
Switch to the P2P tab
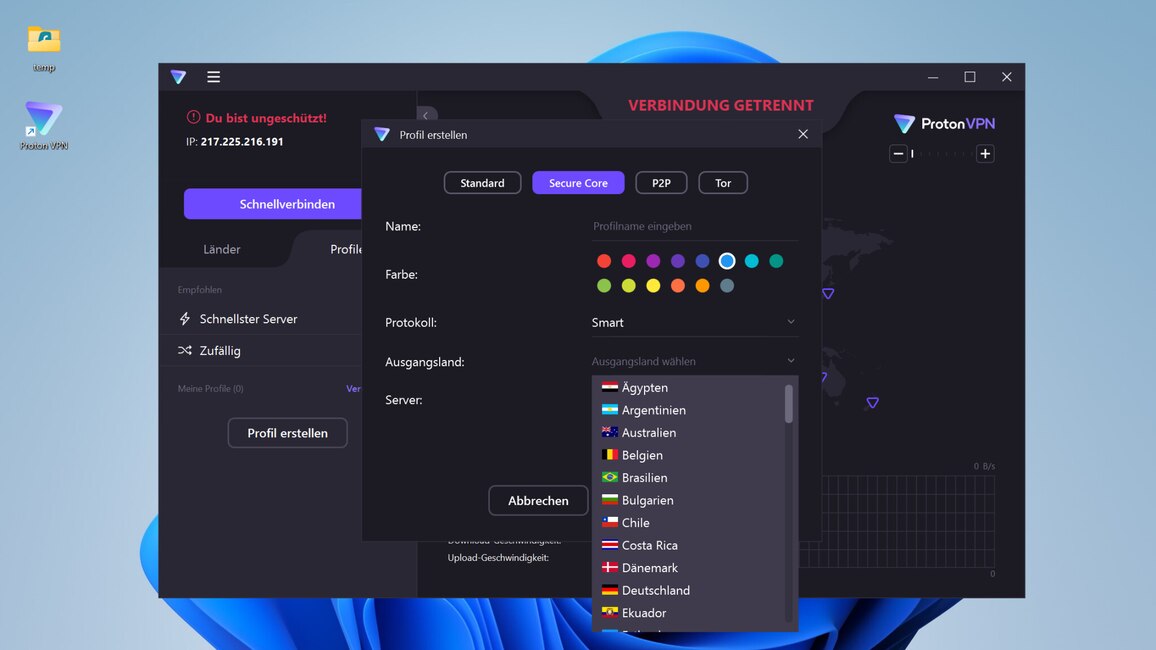pos(660,182)
